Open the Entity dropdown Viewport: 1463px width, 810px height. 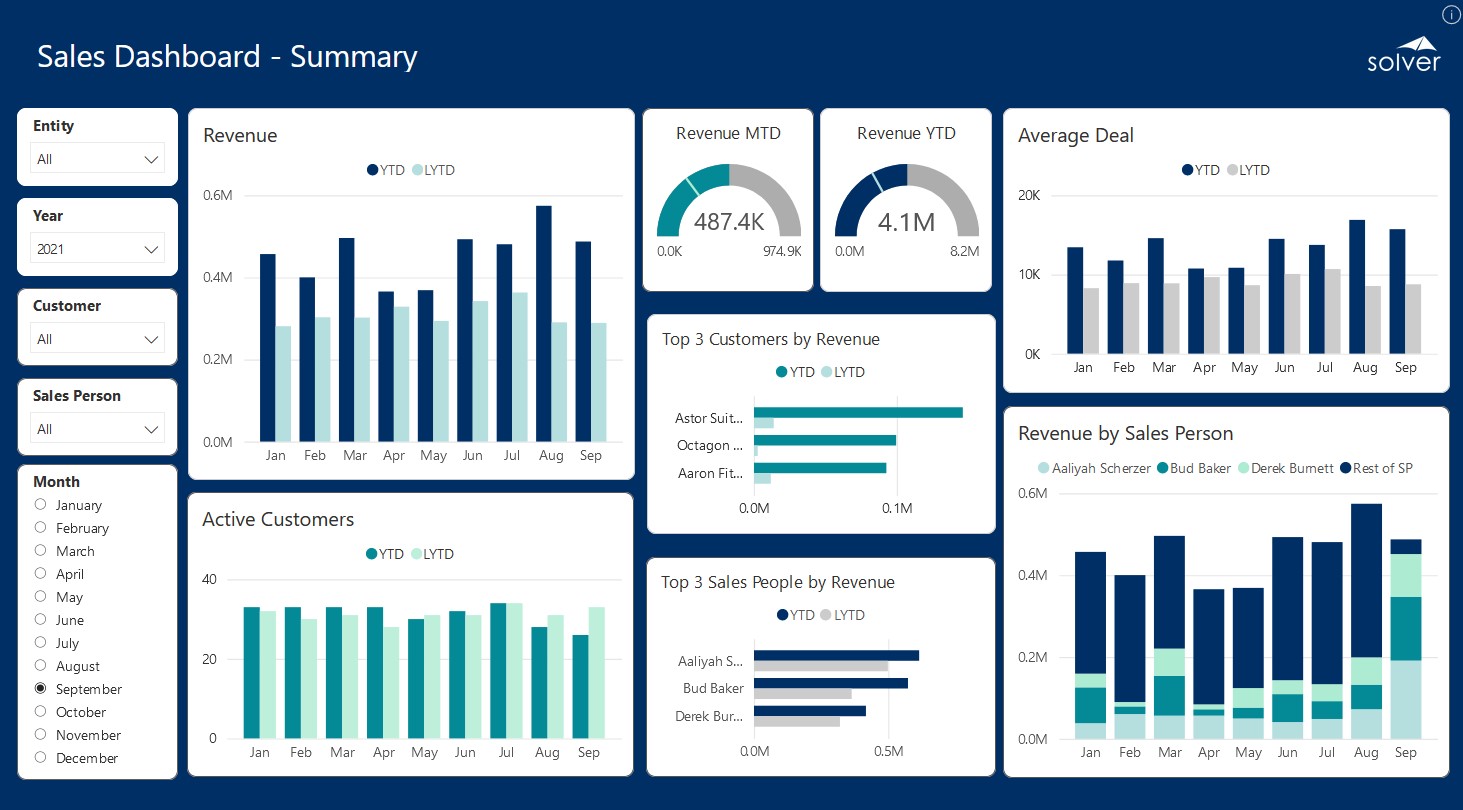coord(97,159)
